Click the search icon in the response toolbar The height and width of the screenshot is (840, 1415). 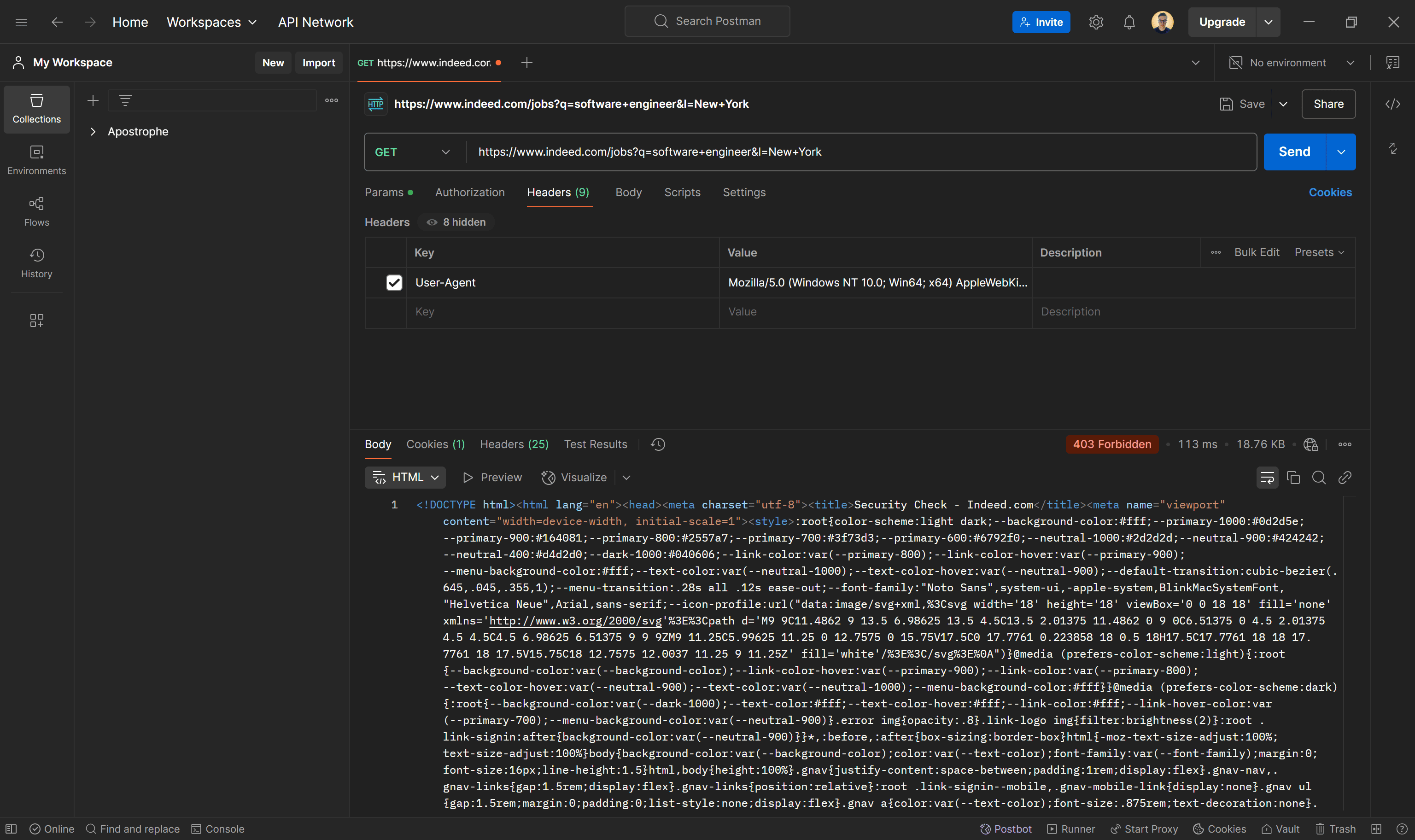1318,478
